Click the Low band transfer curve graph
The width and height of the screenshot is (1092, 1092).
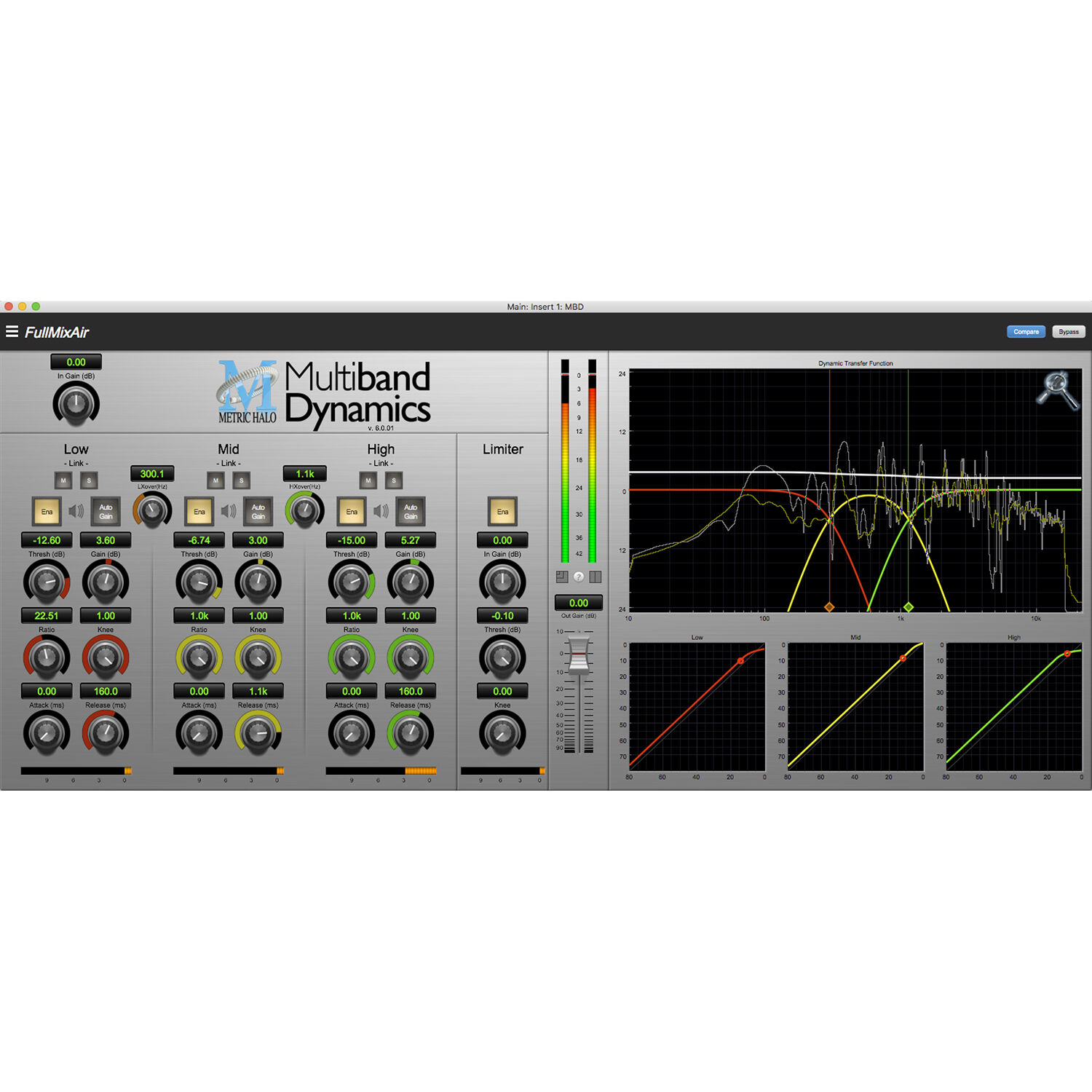(697, 706)
